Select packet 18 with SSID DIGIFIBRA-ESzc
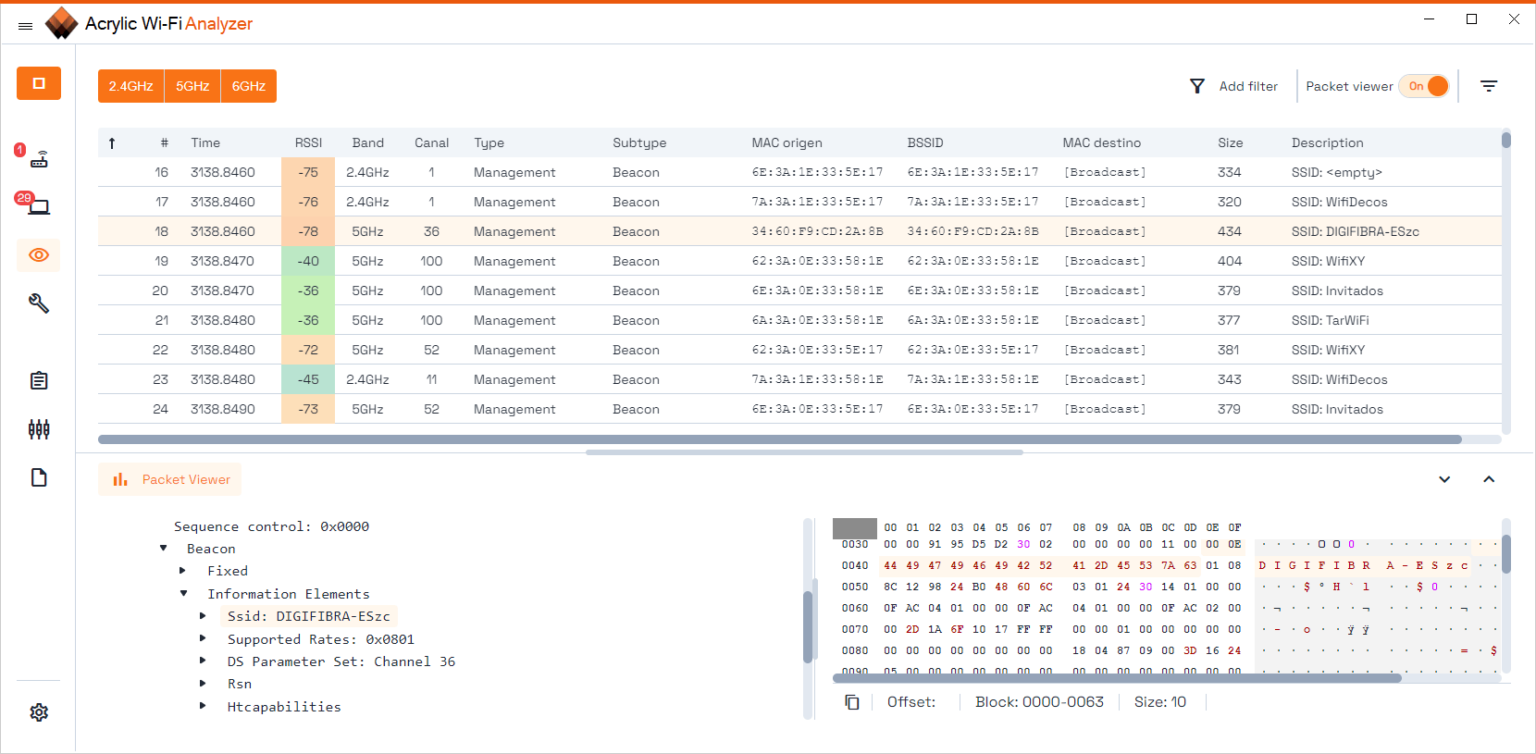The image size is (1536, 754). click(x=700, y=231)
